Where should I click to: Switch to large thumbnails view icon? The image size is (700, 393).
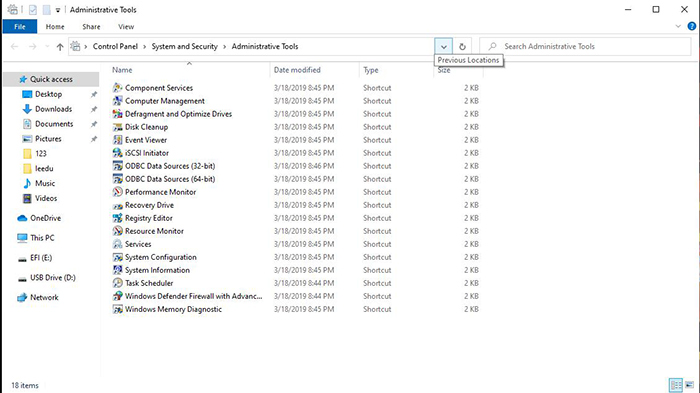pos(690,385)
